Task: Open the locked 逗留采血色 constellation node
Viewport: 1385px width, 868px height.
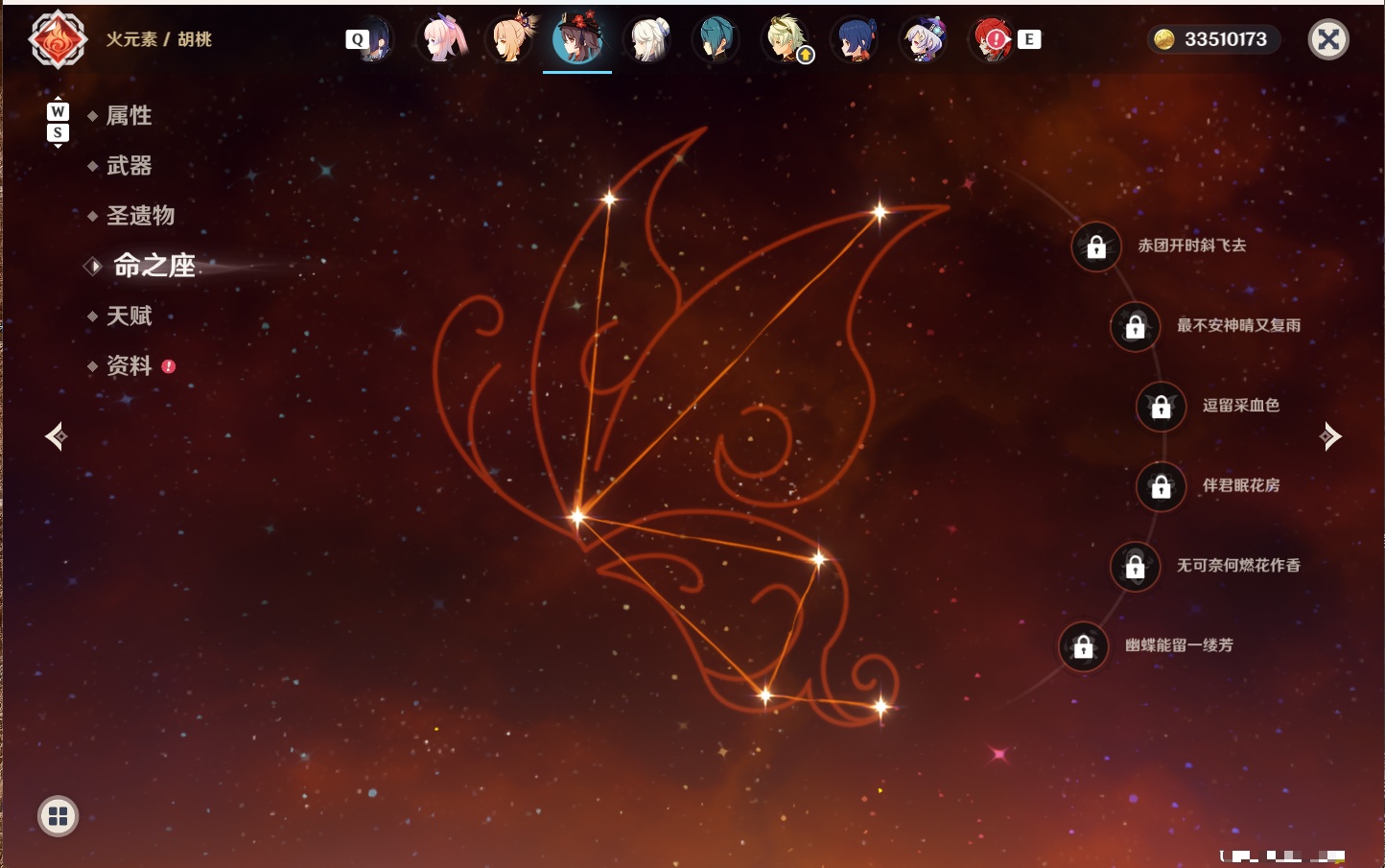Action: coord(1162,407)
